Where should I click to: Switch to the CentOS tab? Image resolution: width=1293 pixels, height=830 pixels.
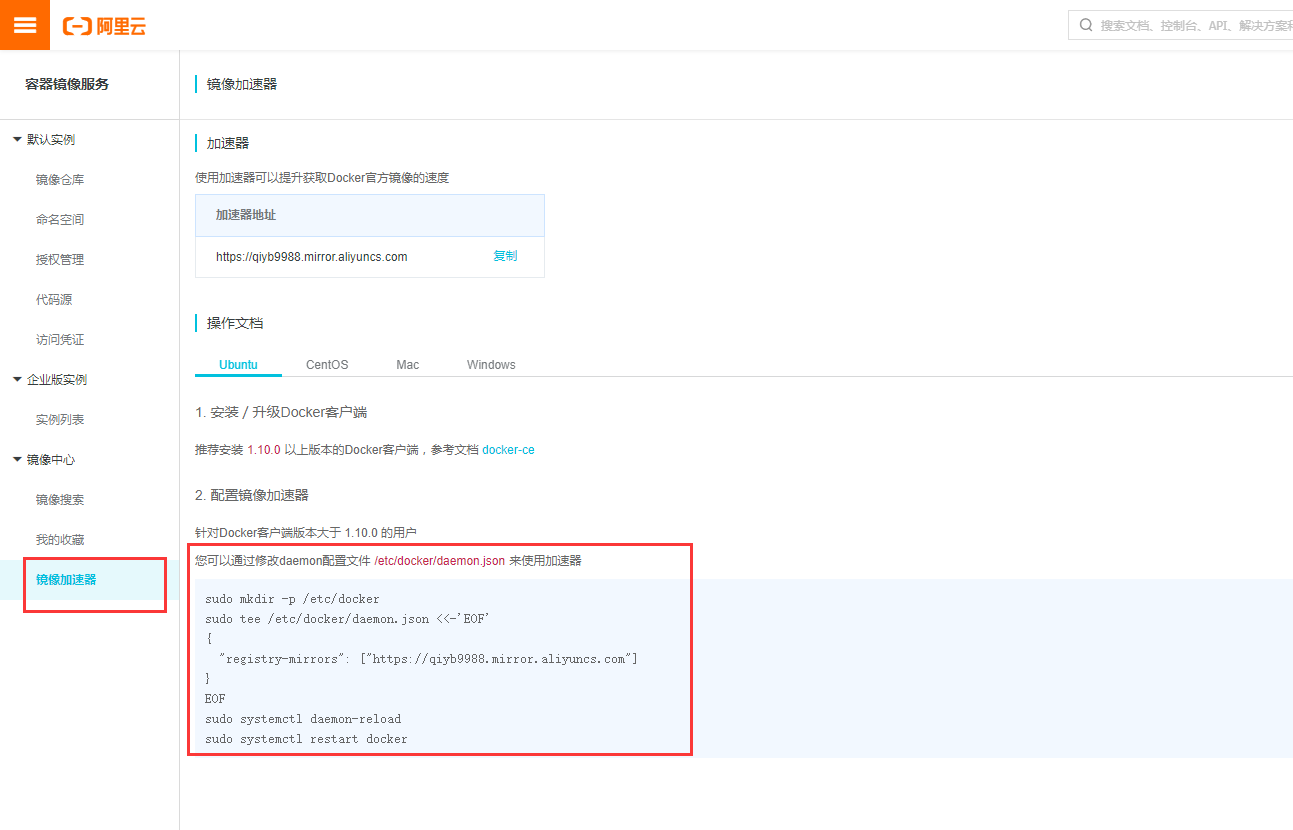[x=326, y=364]
